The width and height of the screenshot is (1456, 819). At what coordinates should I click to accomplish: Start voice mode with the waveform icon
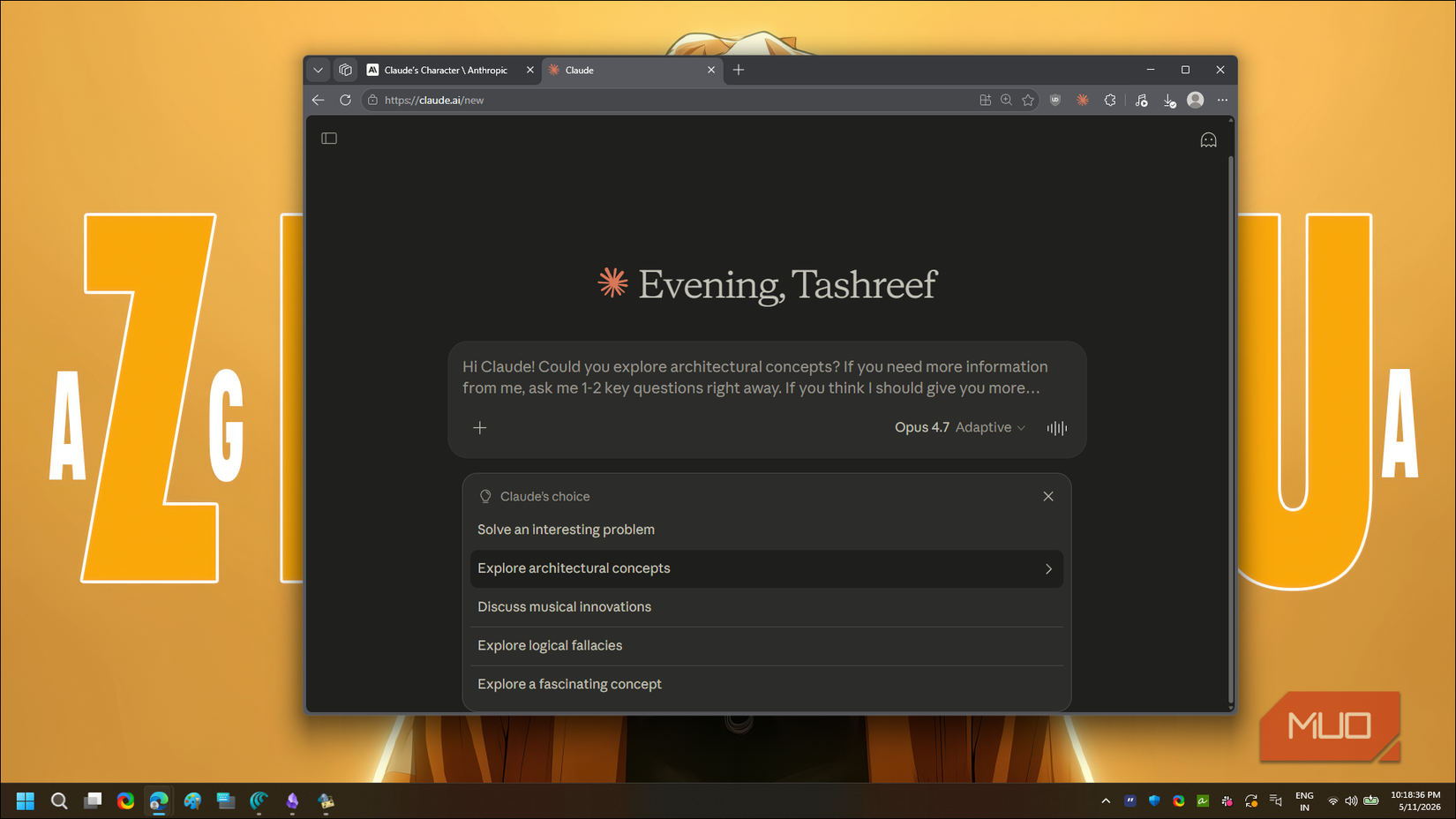(1056, 428)
